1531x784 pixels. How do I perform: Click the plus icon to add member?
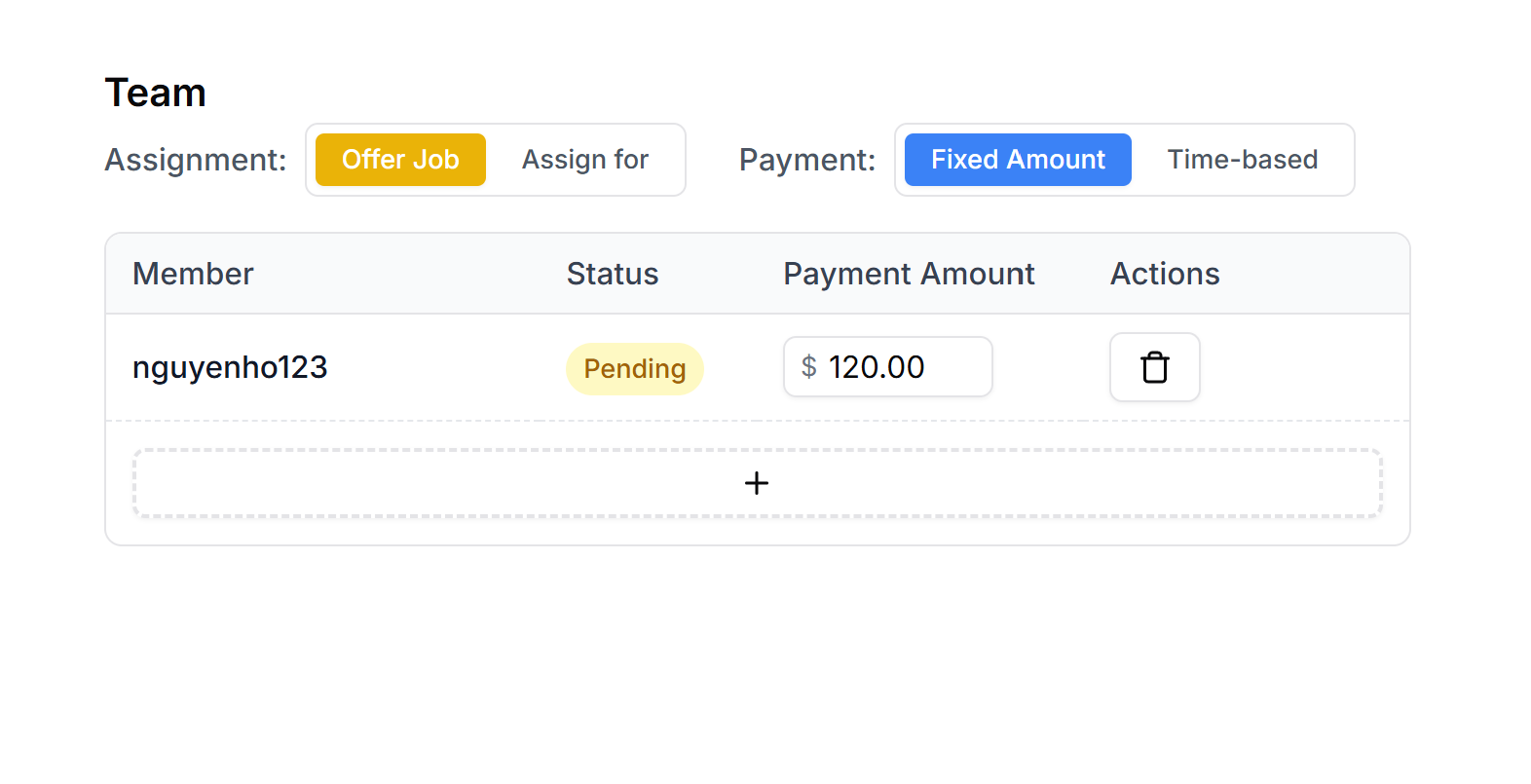757,483
